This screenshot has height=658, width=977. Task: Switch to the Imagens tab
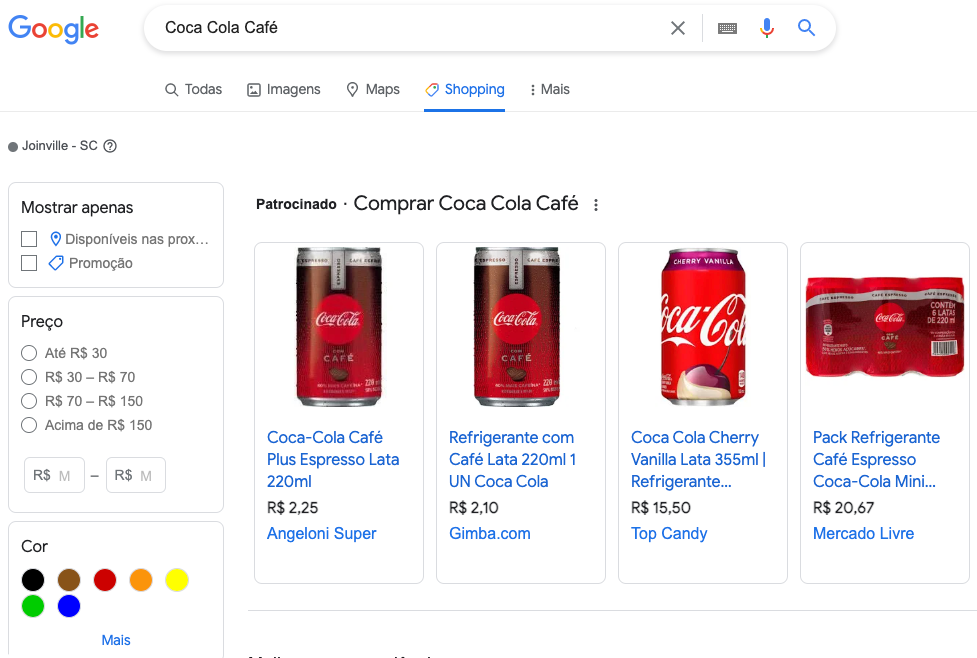(284, 89)
